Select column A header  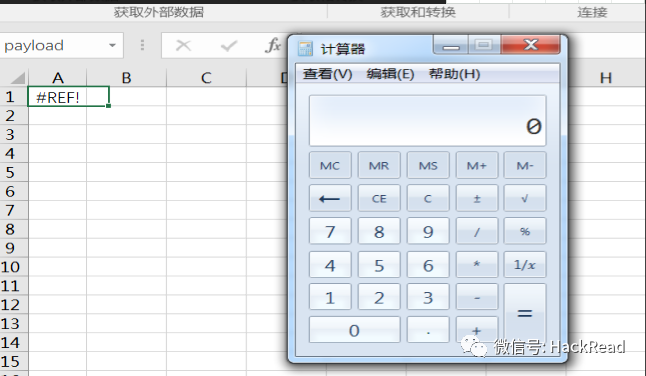pos(58,77)
